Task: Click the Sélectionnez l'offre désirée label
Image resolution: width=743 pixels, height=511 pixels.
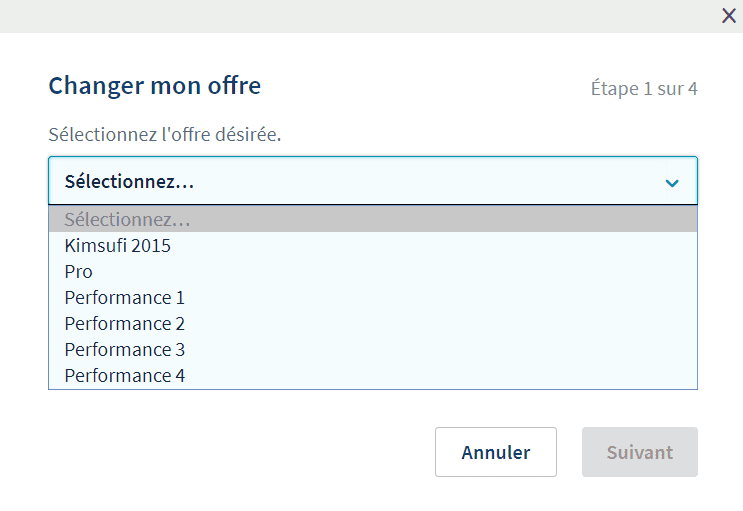Action: 164,134
